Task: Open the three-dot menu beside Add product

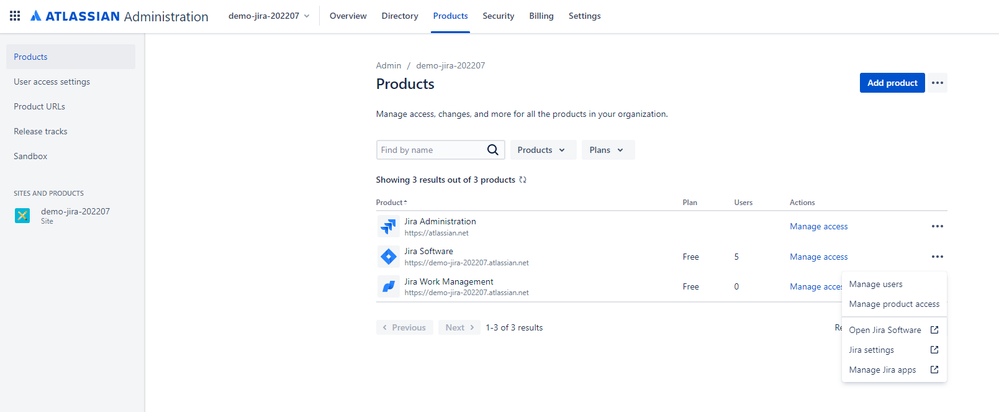Action: (937, 83)
